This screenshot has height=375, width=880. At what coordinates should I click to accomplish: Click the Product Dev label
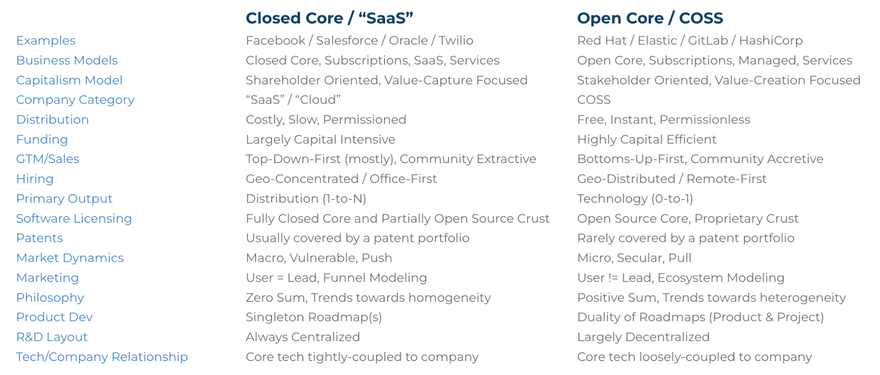coord(54,317)
